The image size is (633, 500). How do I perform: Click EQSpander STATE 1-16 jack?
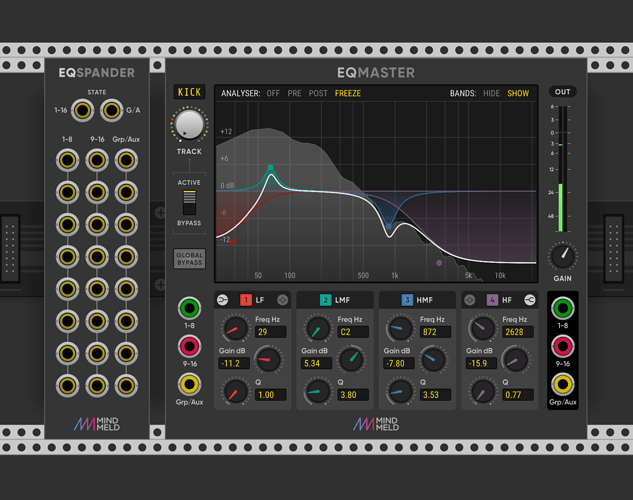[x=82, y=110]
